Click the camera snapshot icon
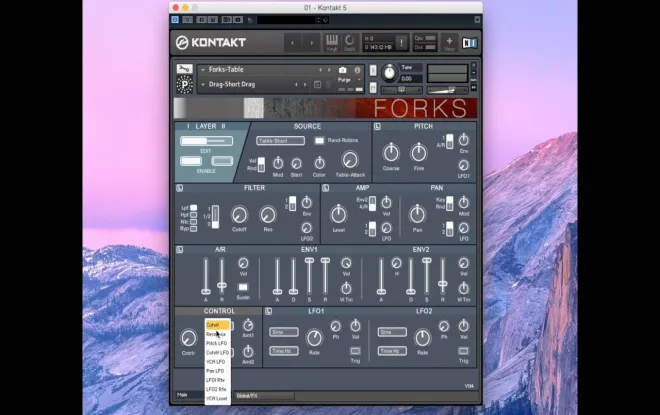Viewport: 660px width, 415px height. click(x=343, y=70)
